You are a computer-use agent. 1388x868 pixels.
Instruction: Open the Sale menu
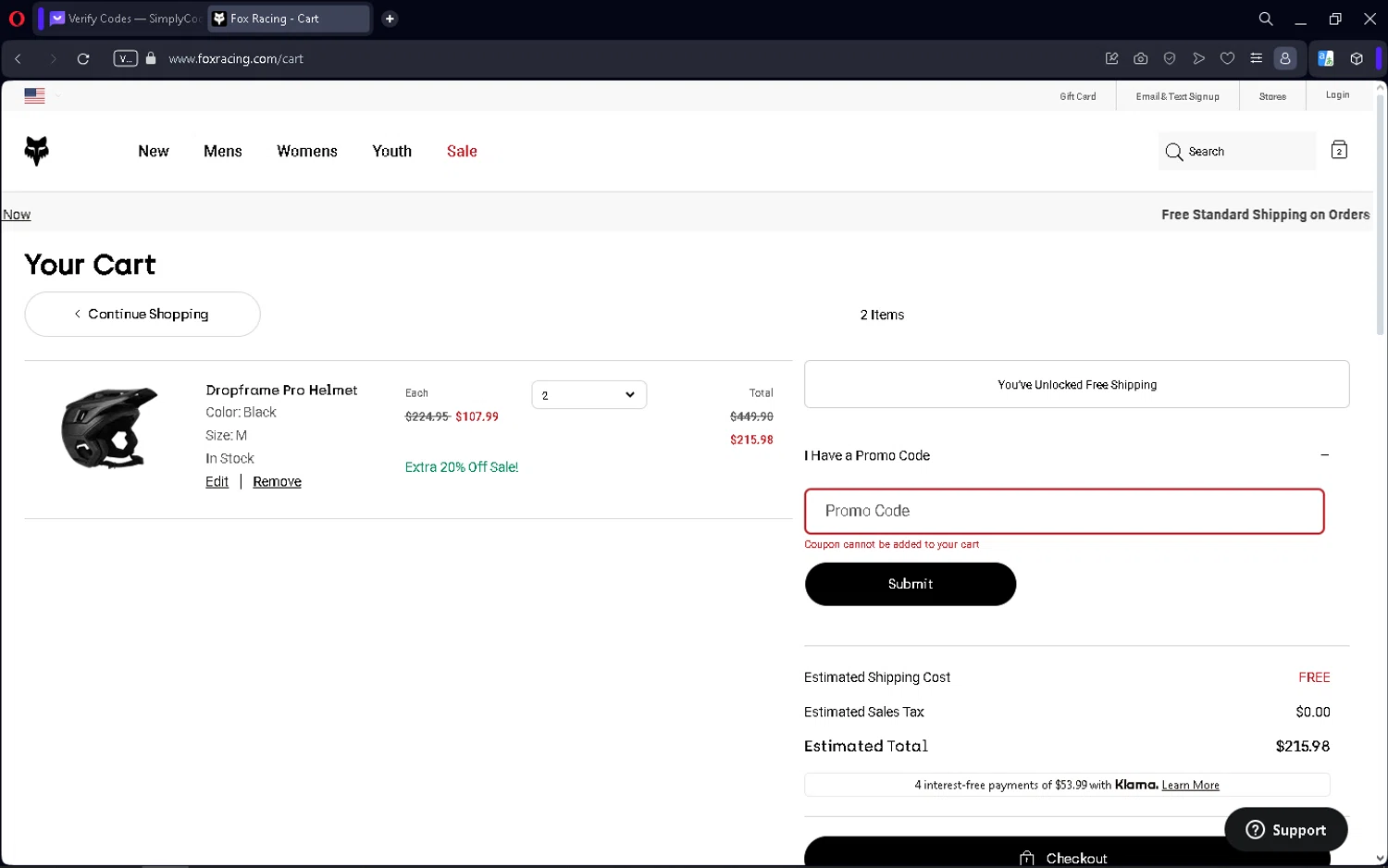[462, 151]
